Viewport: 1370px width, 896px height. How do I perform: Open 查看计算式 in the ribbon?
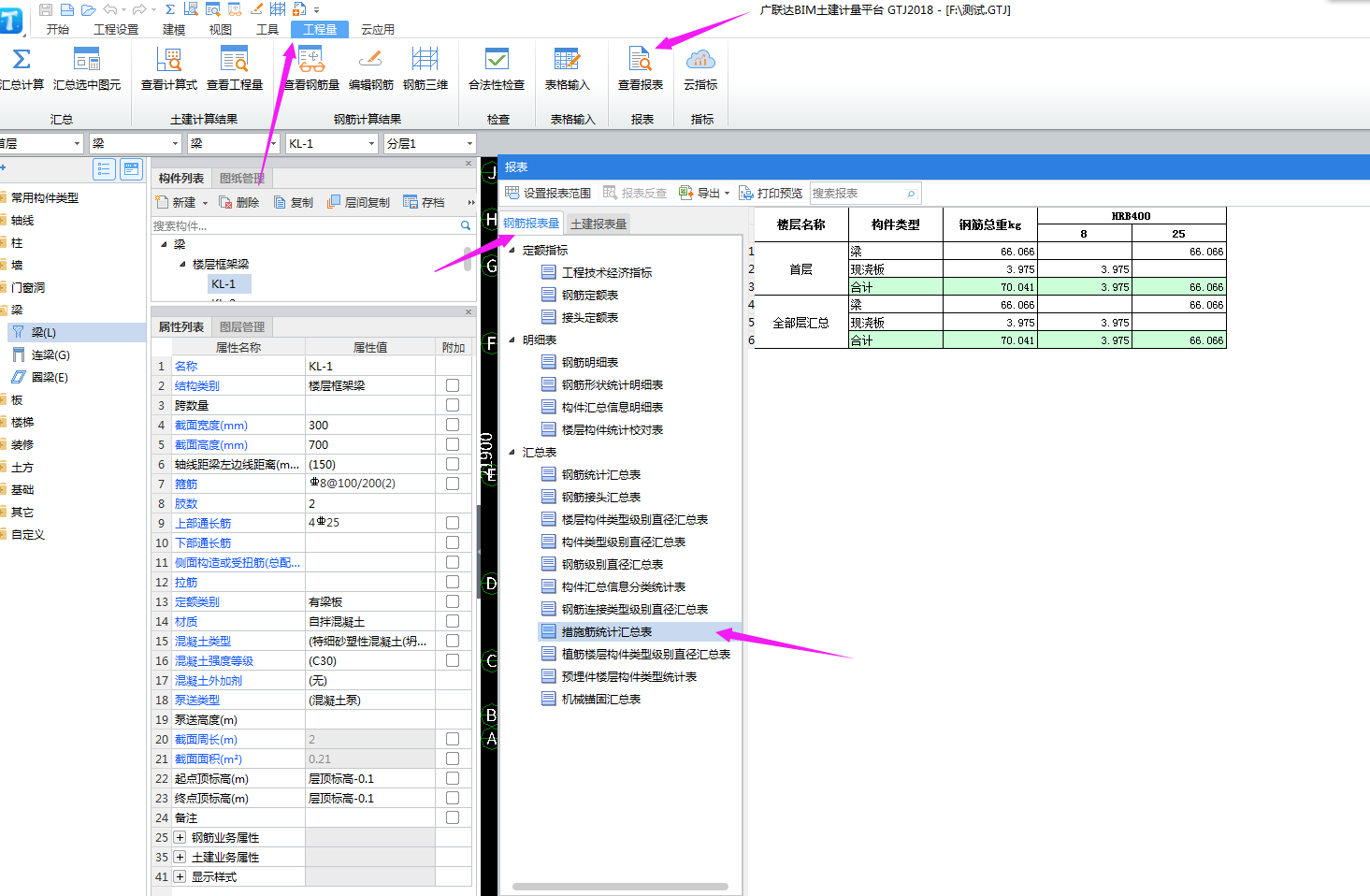tap(169, 68)
